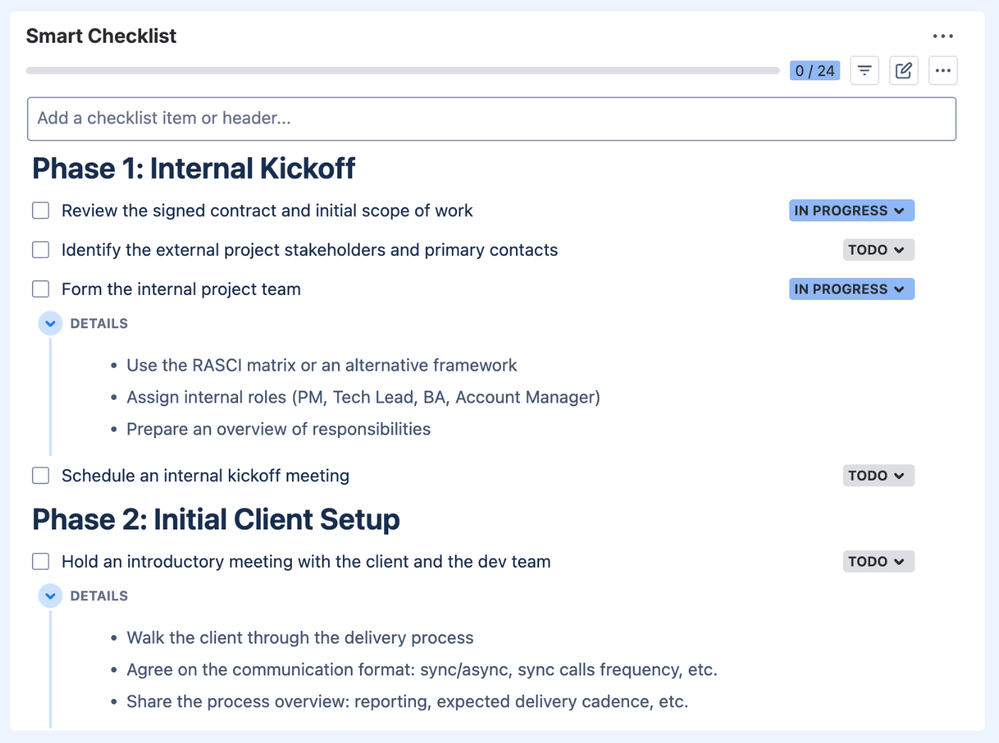Viewport: 999px width, 743px height.
Task: Open TODO status dropdown for Hold an introductory meeting
Action: pyautogui.click(x=879, y=561)
